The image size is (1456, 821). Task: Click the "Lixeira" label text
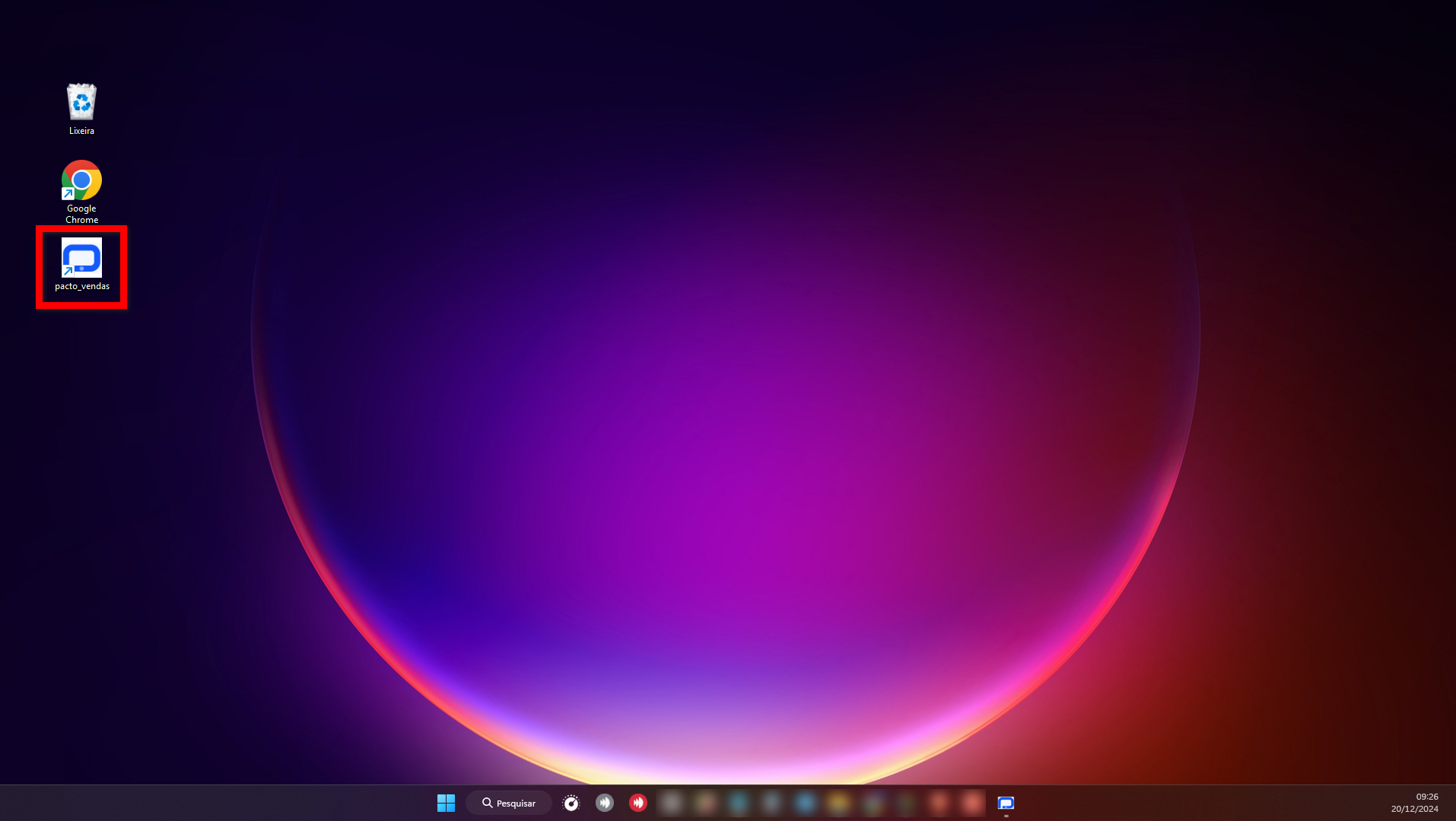point(81,131)
